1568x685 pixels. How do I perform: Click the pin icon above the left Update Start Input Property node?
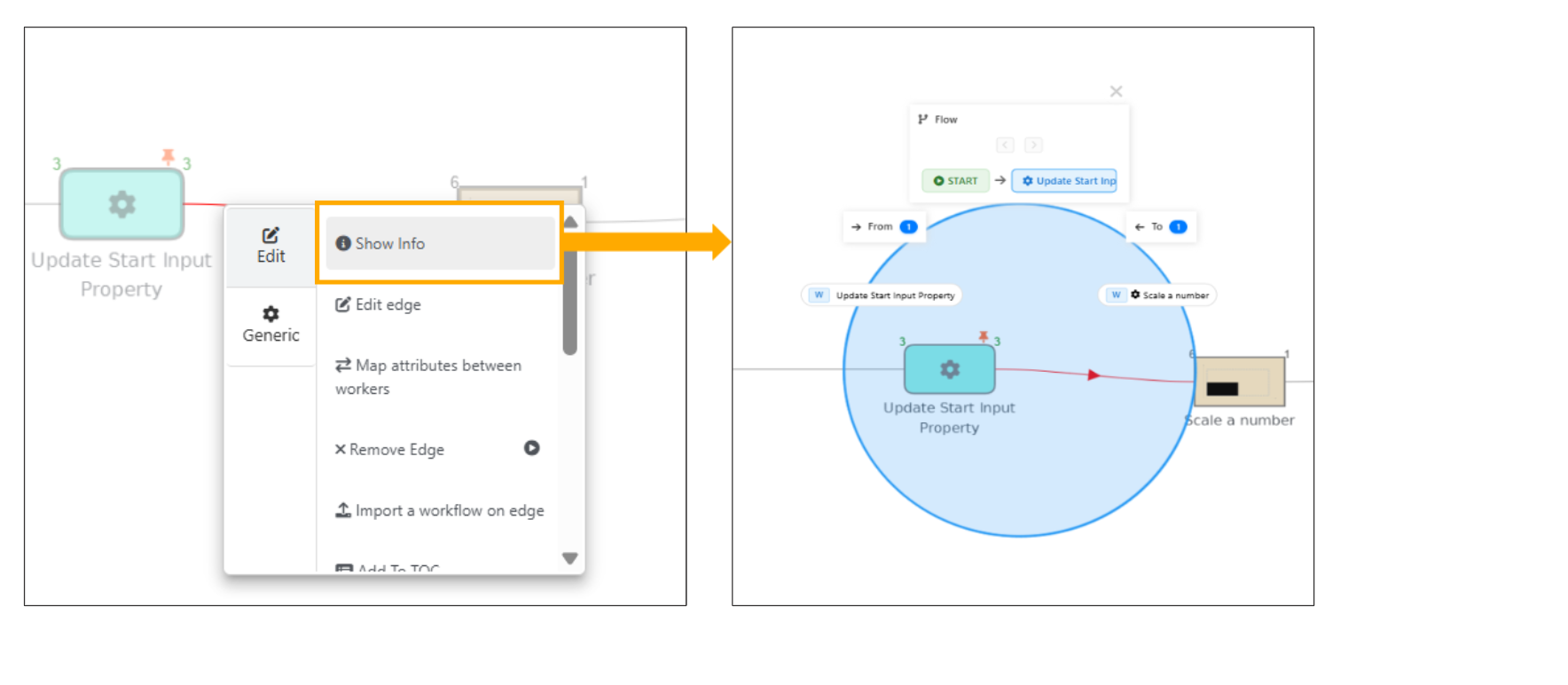pyautogui.click(x=168, y=157)
